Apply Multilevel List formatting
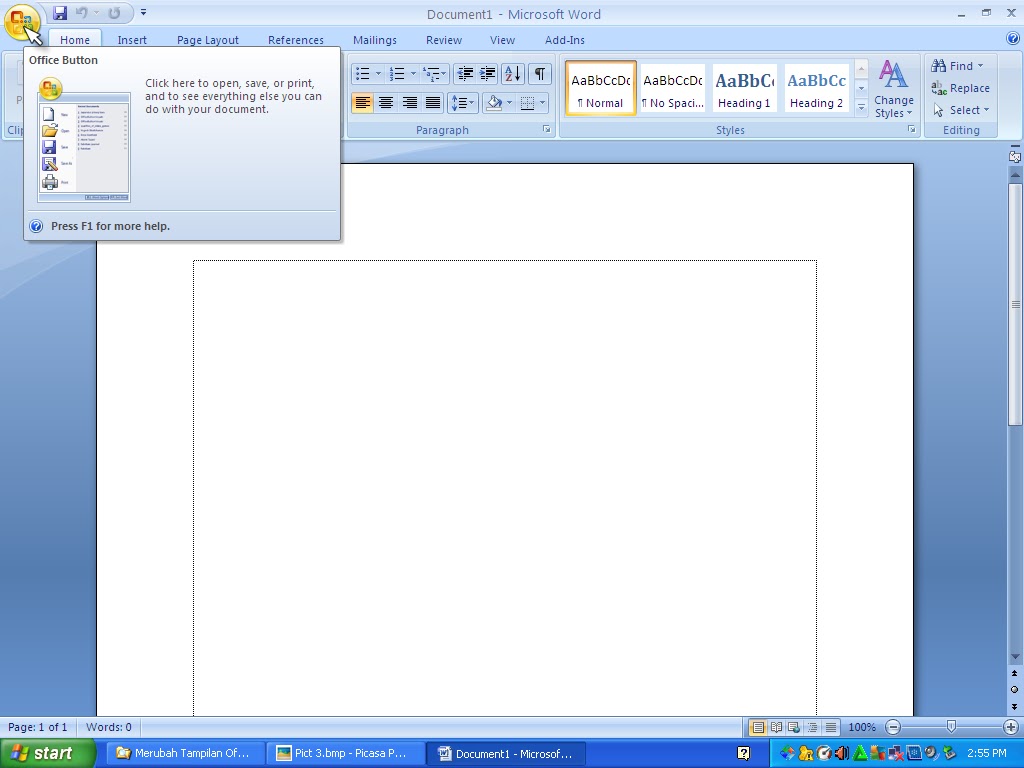 coord(434,74)
